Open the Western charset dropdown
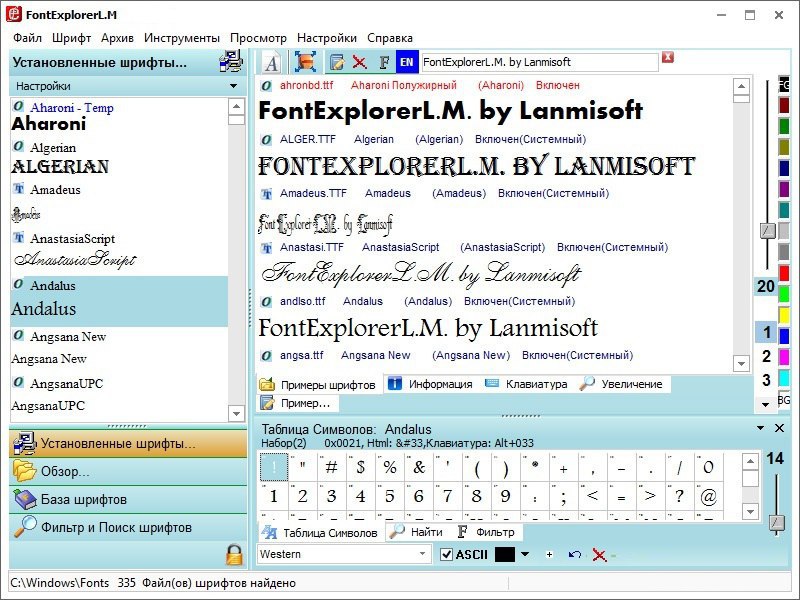The height and width of the screenshot is (600, 800). point(343,554)
